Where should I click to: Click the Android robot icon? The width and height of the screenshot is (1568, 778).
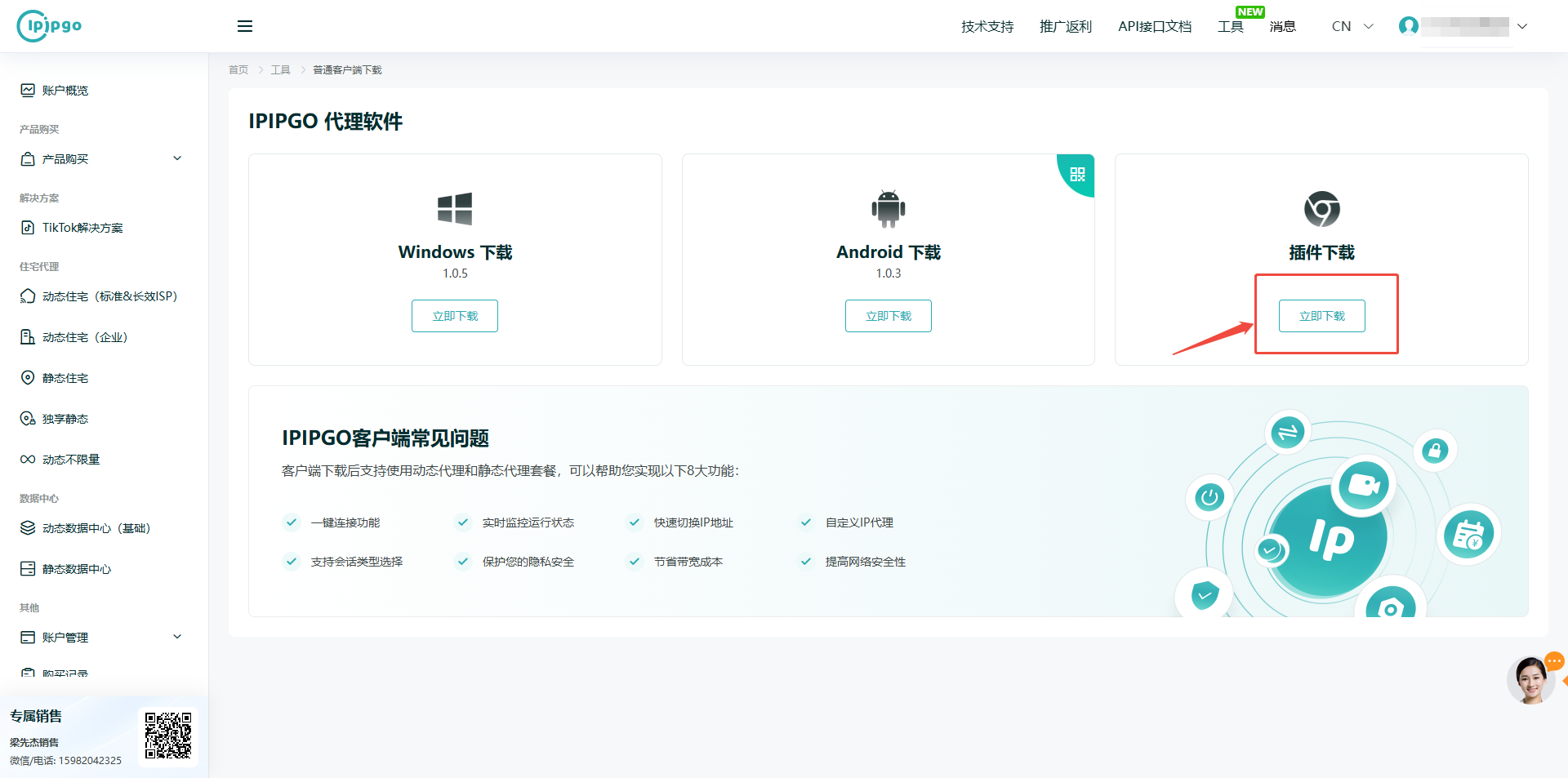(x=888, y=208)
